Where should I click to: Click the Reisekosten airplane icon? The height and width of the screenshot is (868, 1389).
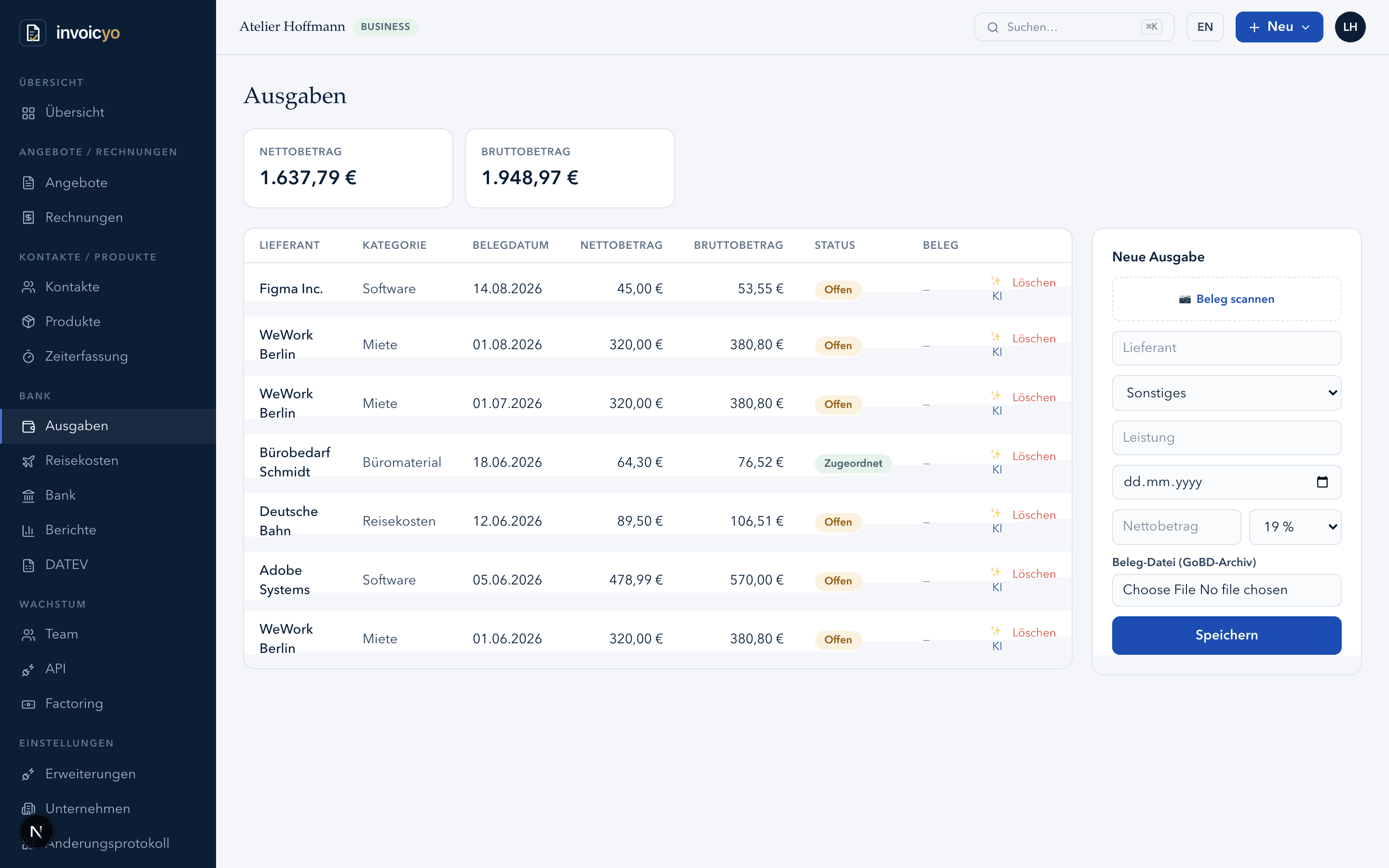click(x=29, y=461)
